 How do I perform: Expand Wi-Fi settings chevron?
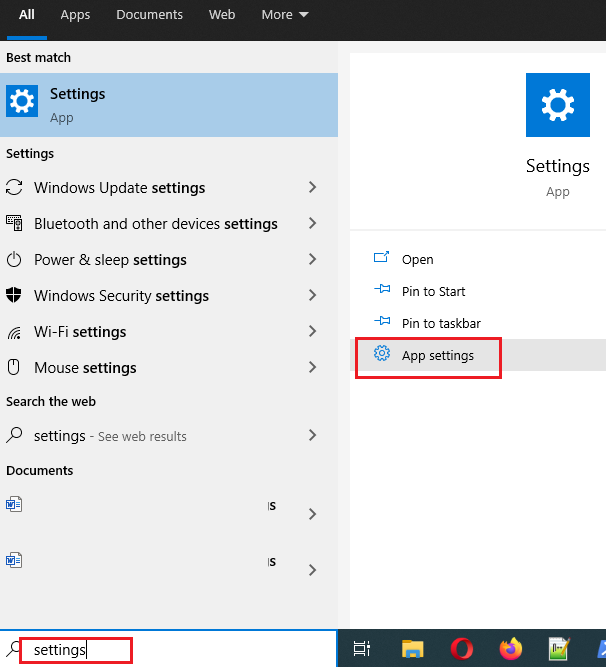click(313, 331)
